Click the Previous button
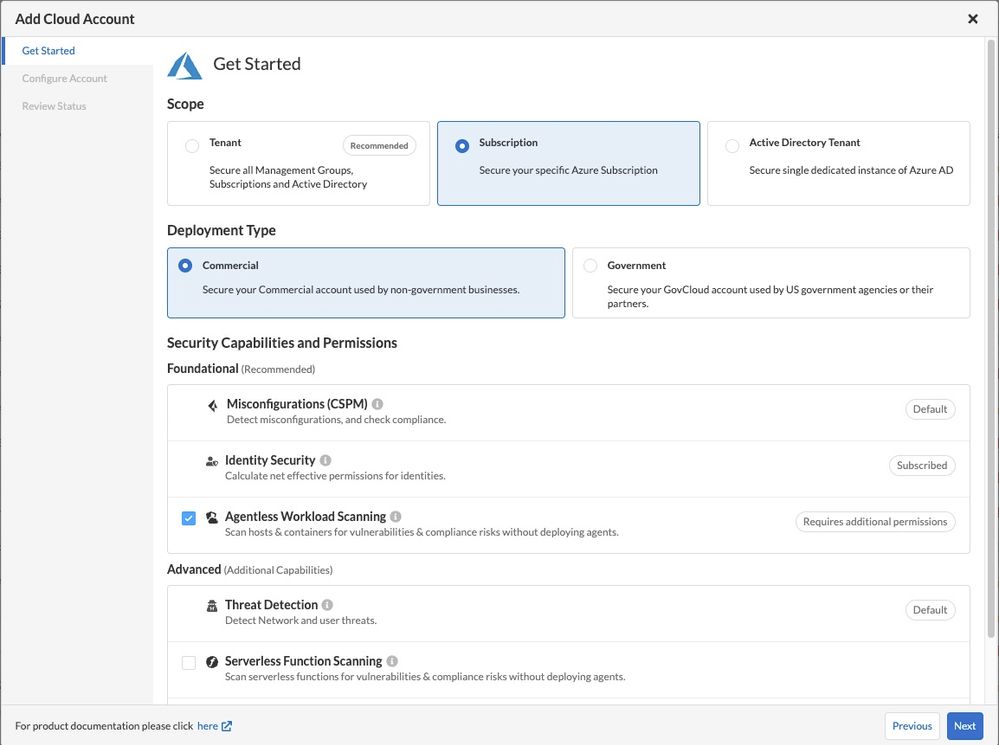999x745 pixels. (x=911, y=726)
